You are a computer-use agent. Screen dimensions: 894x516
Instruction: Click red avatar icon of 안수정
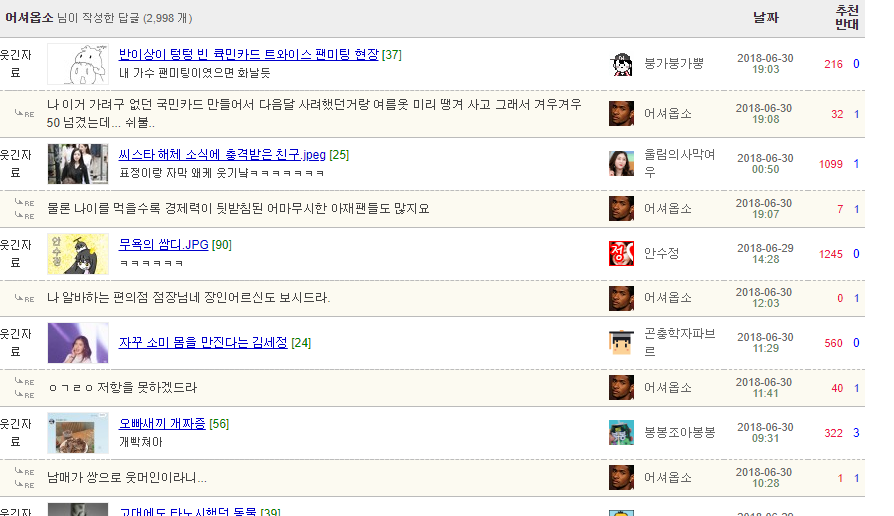pos(621,254)
